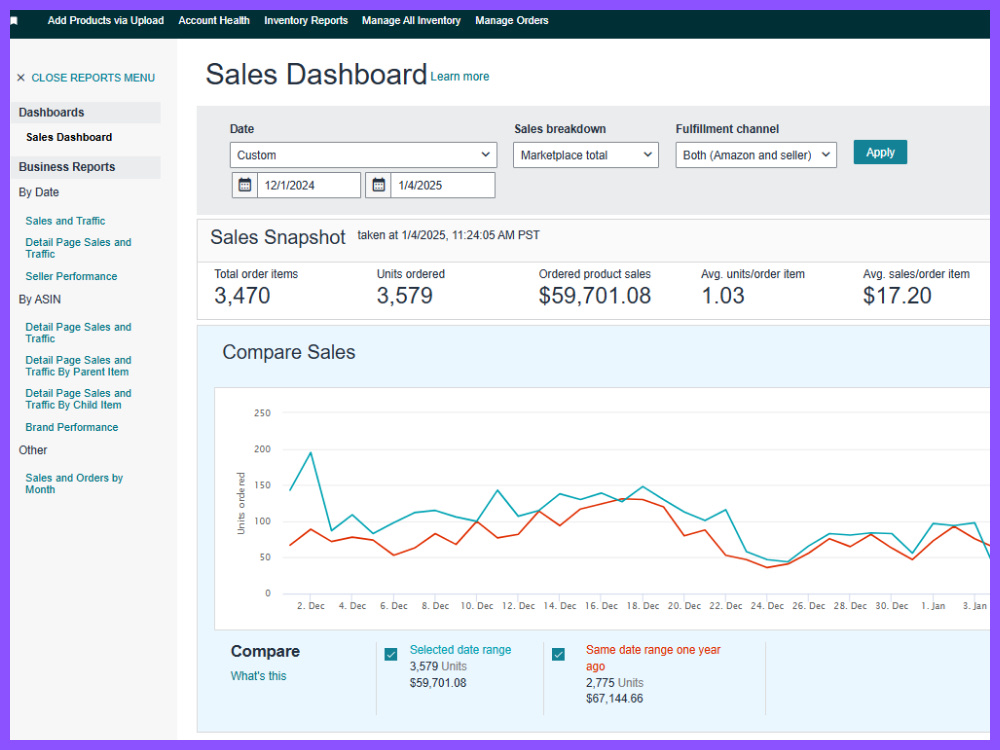Open By Date Detail Page Sales and Traffic
The image size is (1000, 750).
[x=78, y=248]
